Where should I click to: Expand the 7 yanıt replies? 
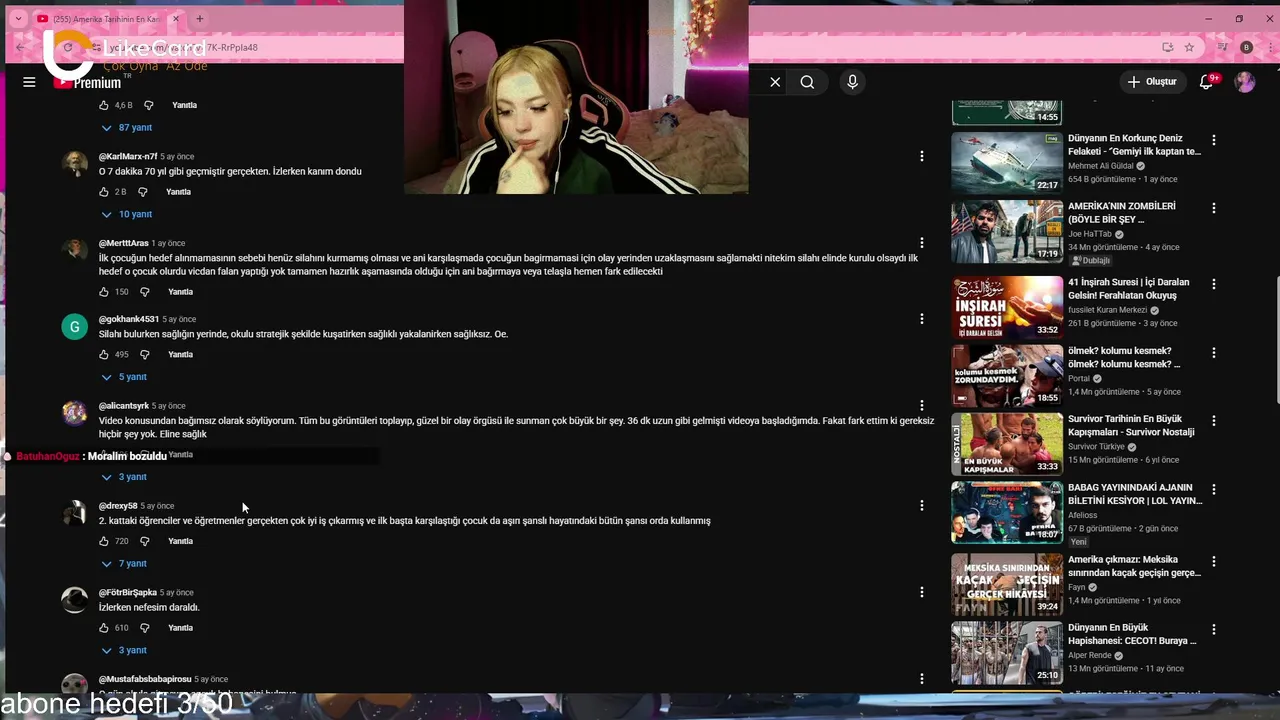click(124, 564)
